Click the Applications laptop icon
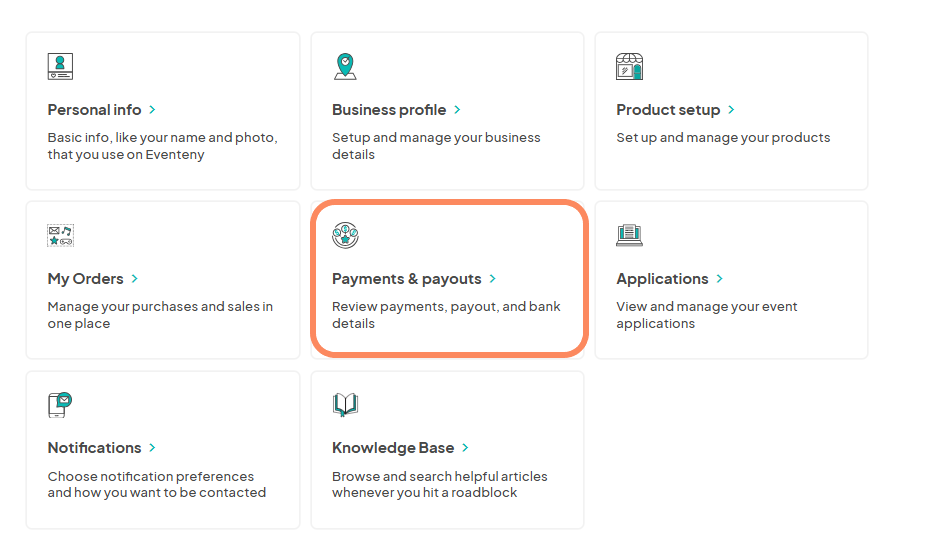The image size is (941, 544). tap(629, 235)
